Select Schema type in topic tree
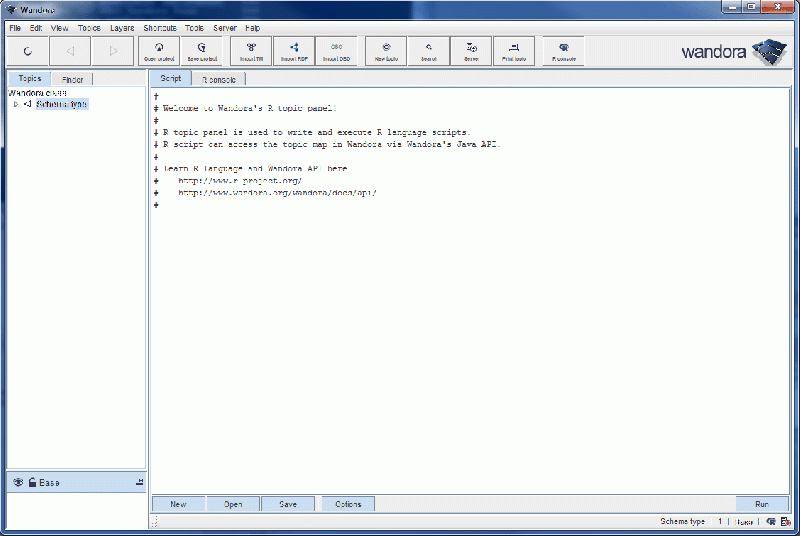800x536 pixels. click(61, 104)
